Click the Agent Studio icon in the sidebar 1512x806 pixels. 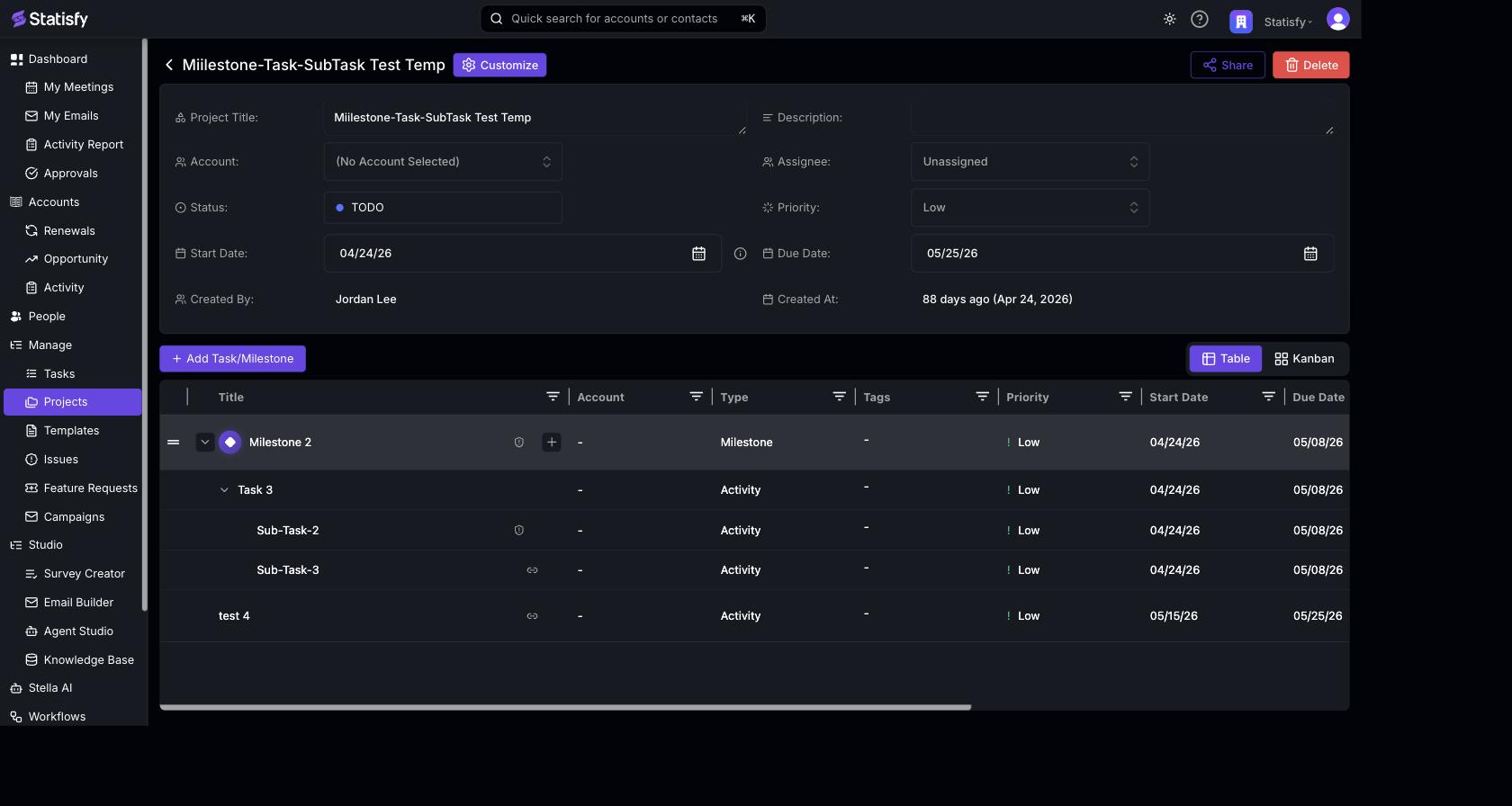tap(31, 631)
